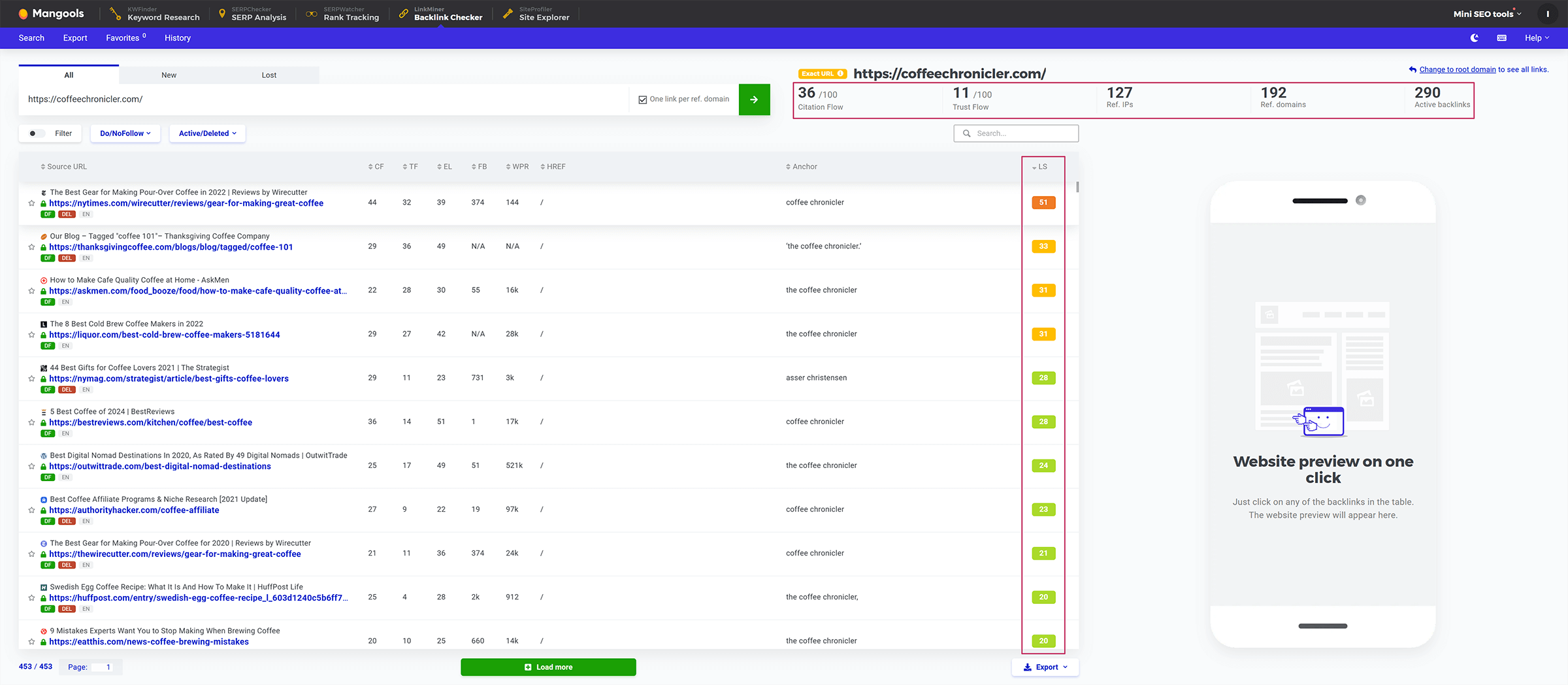
Task: Expand Mini SEO tools menu
Action: [x=1487, y=14]
